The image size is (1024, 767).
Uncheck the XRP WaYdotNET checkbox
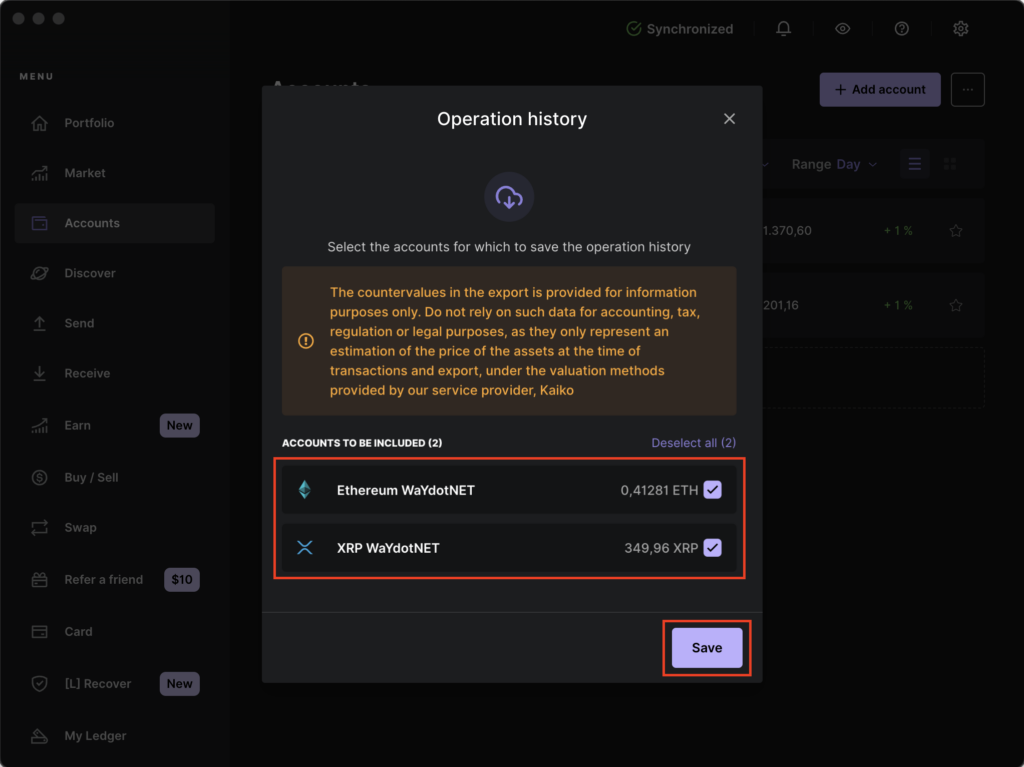point(712,548)
